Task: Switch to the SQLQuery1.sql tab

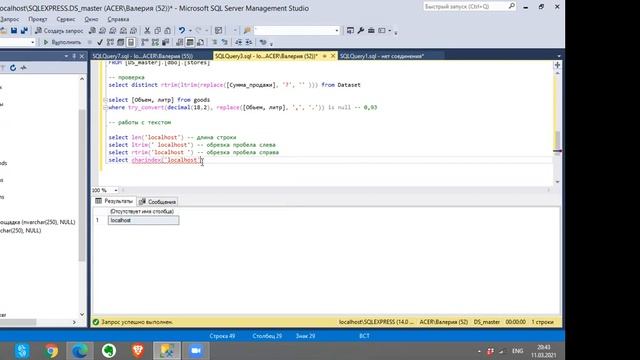Action: pyautogui.click(x=382, y=56)
